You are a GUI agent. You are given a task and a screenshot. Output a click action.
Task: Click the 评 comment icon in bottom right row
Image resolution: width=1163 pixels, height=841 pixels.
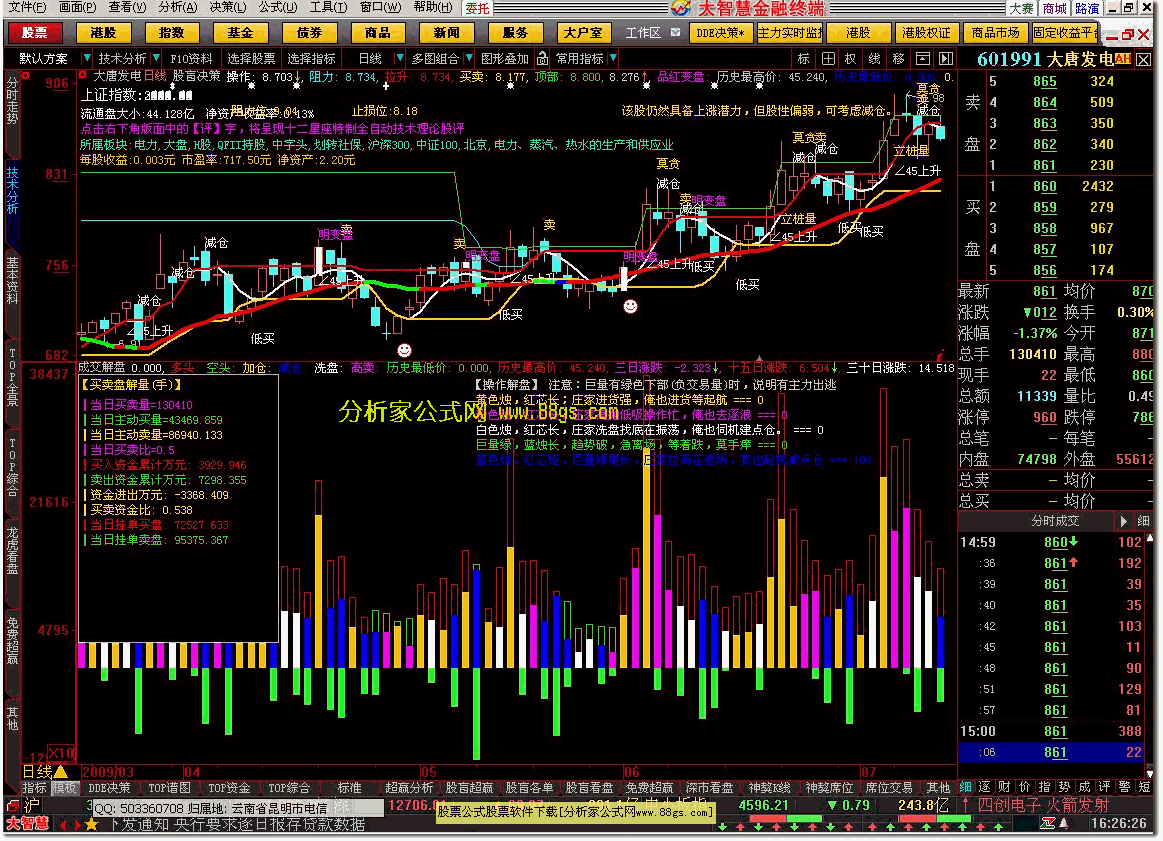1105,787
